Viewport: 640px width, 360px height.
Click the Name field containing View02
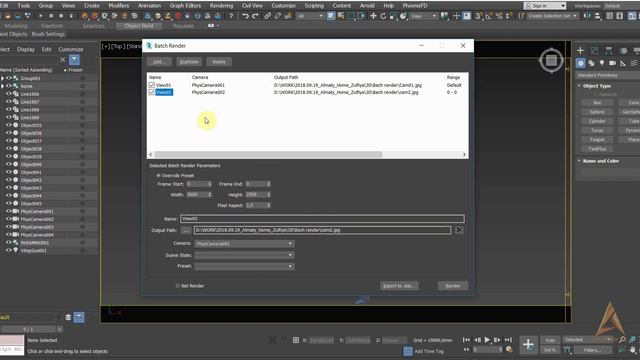click(x=322, y=219)
